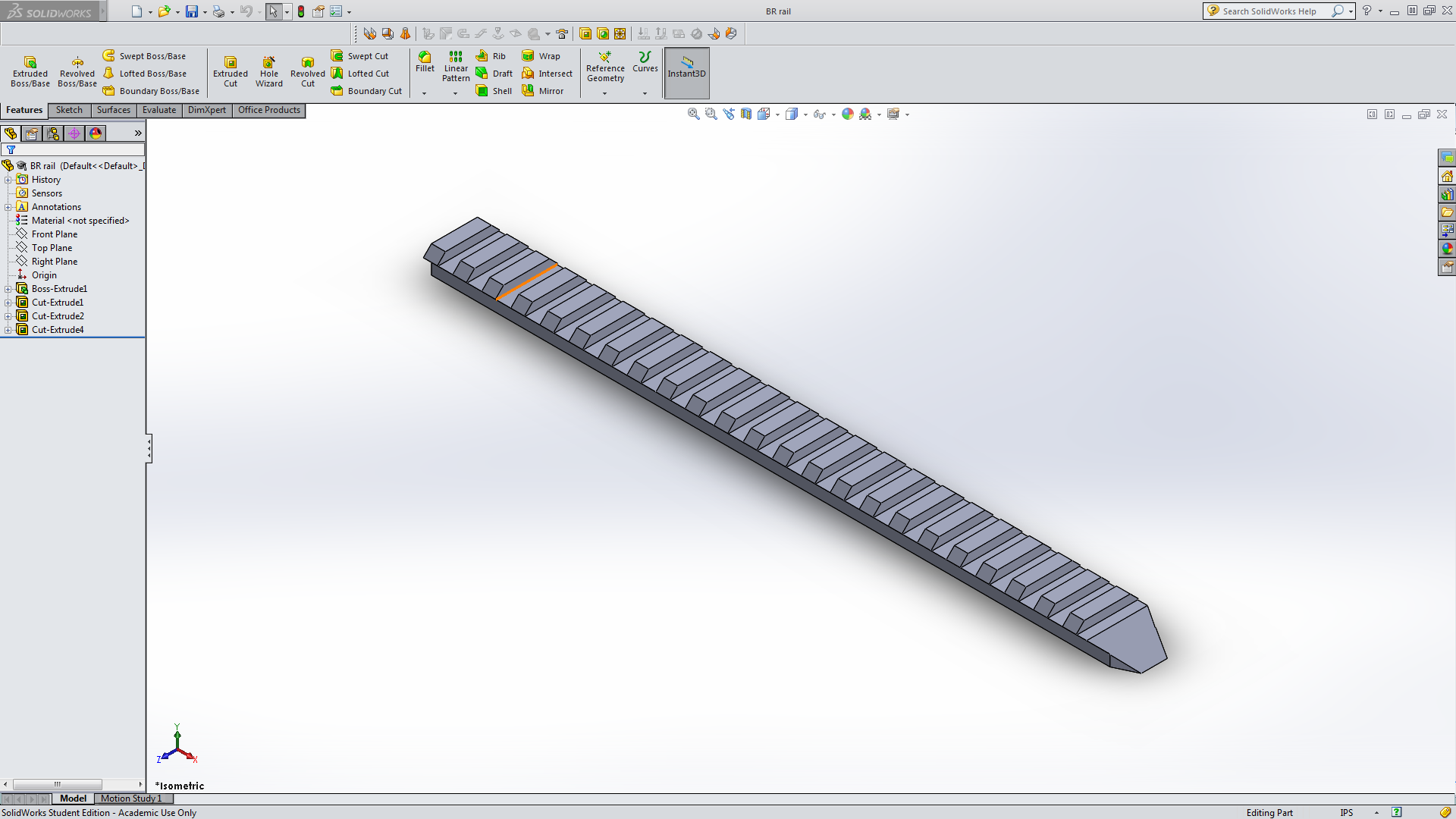The width and height of the screenshot is (1456, 819).
Task: Open the Curves dropdown arrow
Action: pyautogui.click(x=645, y=93)
